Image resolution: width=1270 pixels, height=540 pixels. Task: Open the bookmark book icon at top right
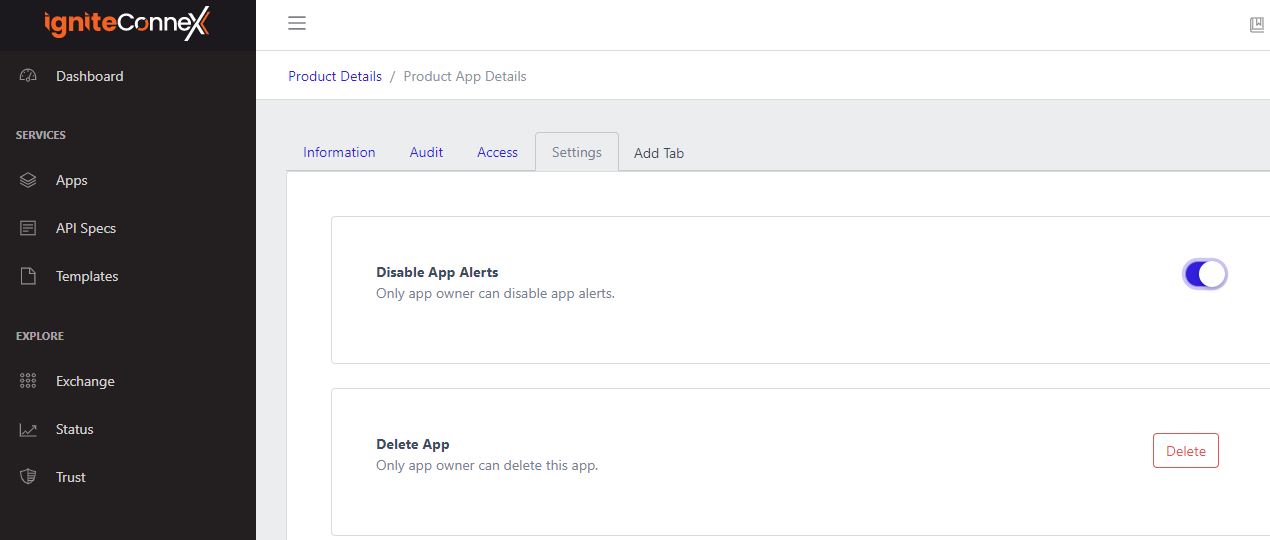1257,25
